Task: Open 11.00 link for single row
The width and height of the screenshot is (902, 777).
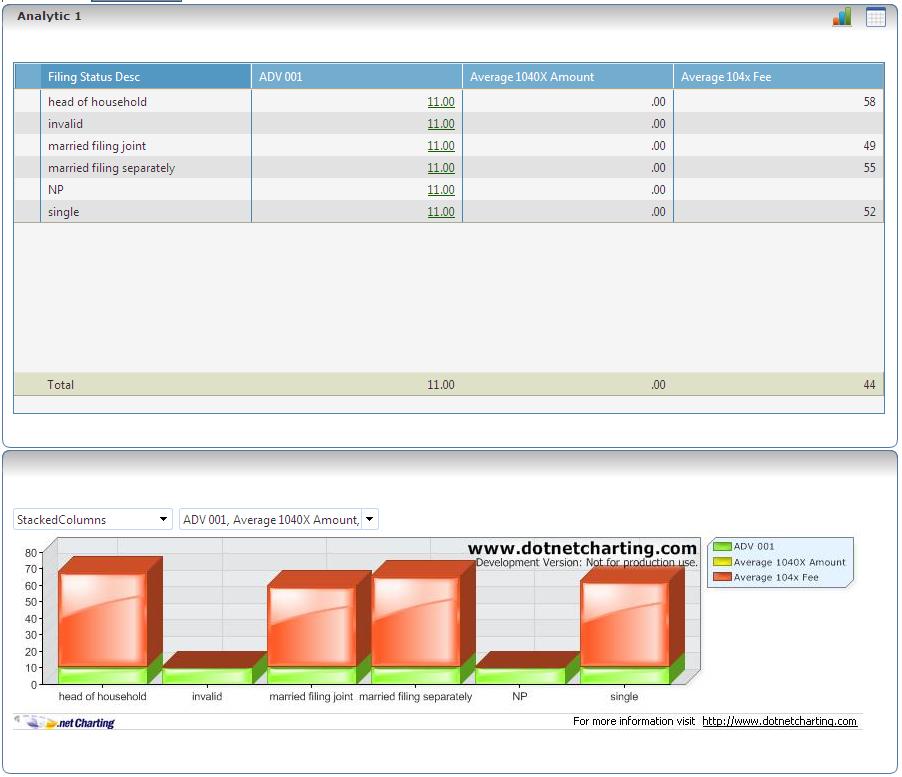Action: (x=441, y=212)
